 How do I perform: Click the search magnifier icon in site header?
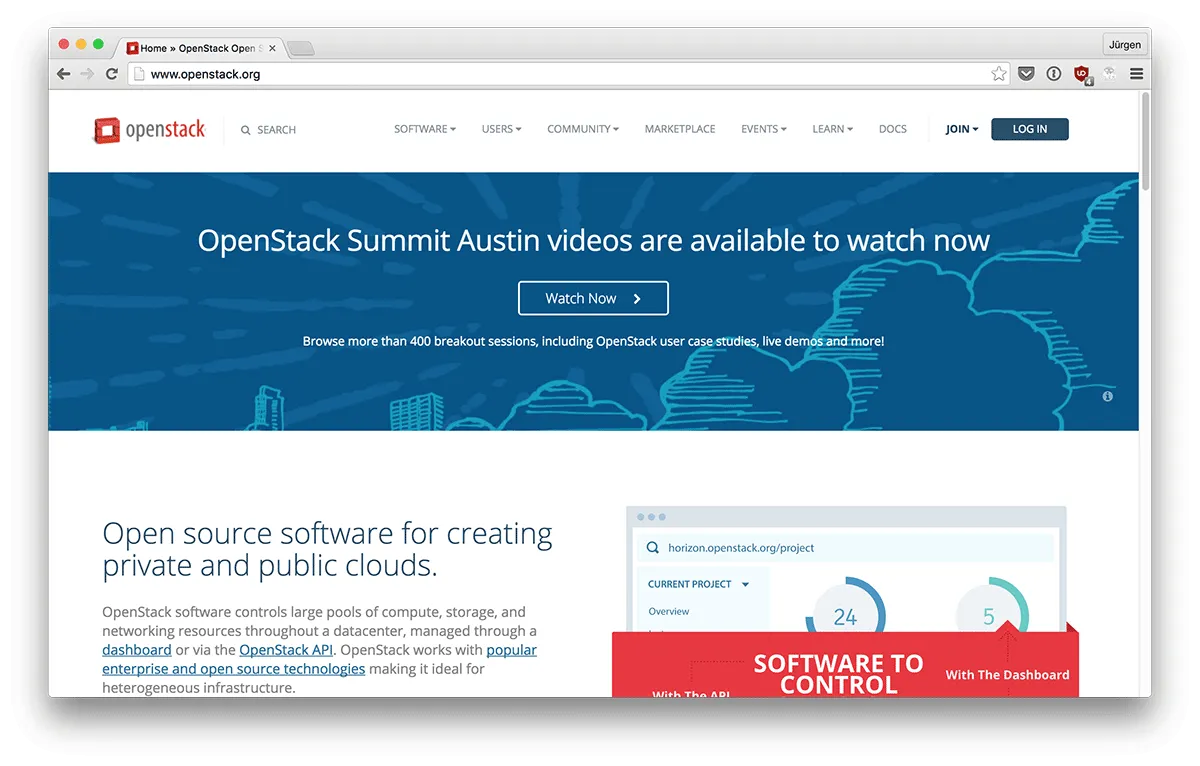246,130
